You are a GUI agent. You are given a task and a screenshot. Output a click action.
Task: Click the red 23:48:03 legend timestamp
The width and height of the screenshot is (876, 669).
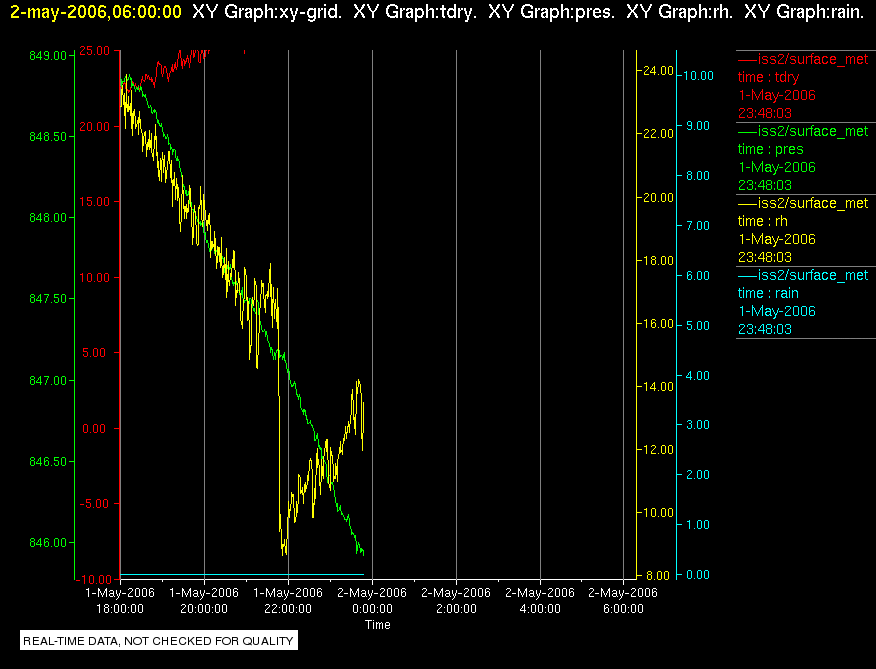[x=765, y=113]
